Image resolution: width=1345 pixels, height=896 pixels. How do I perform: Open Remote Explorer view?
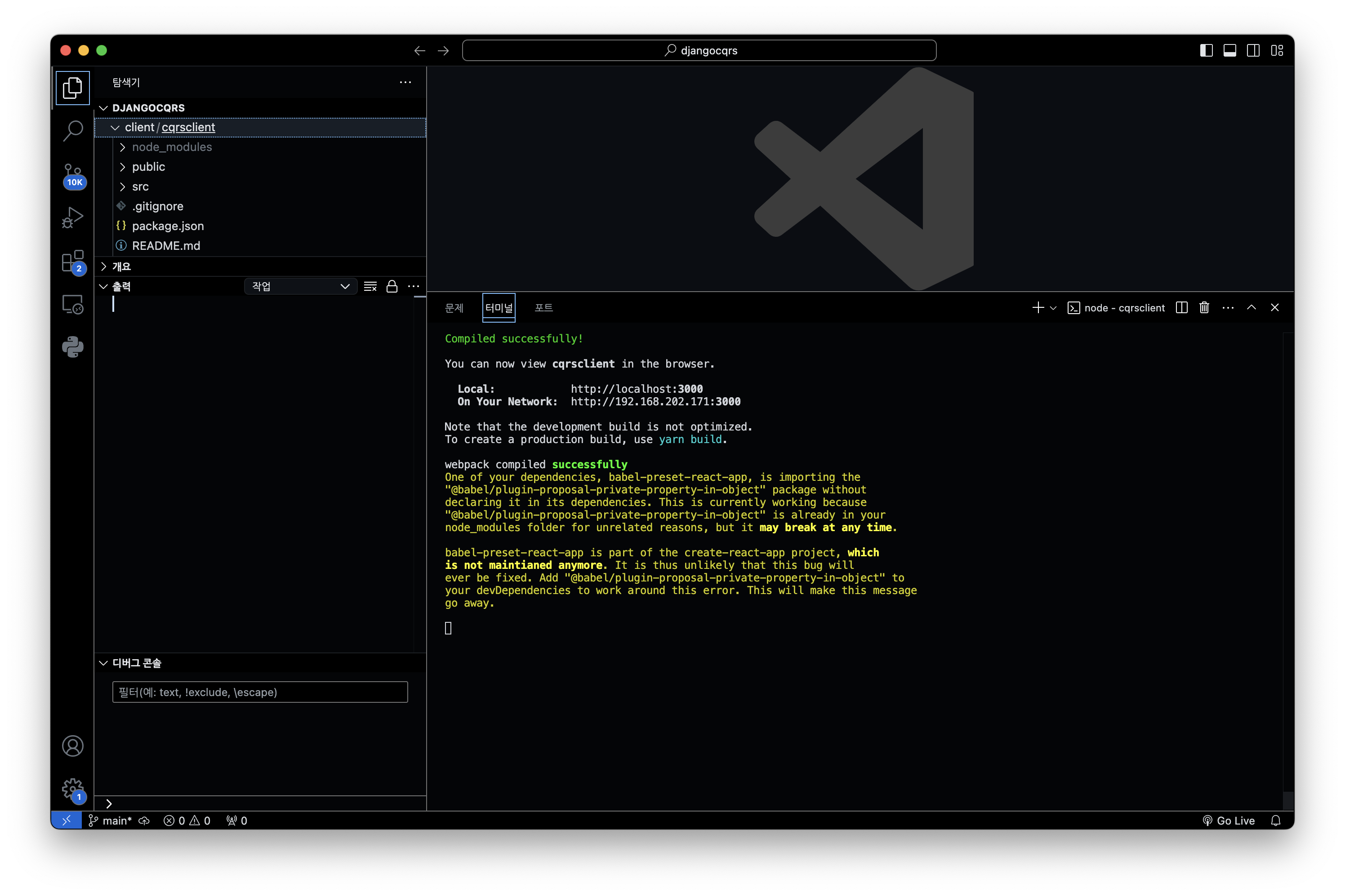coord(72,305)
